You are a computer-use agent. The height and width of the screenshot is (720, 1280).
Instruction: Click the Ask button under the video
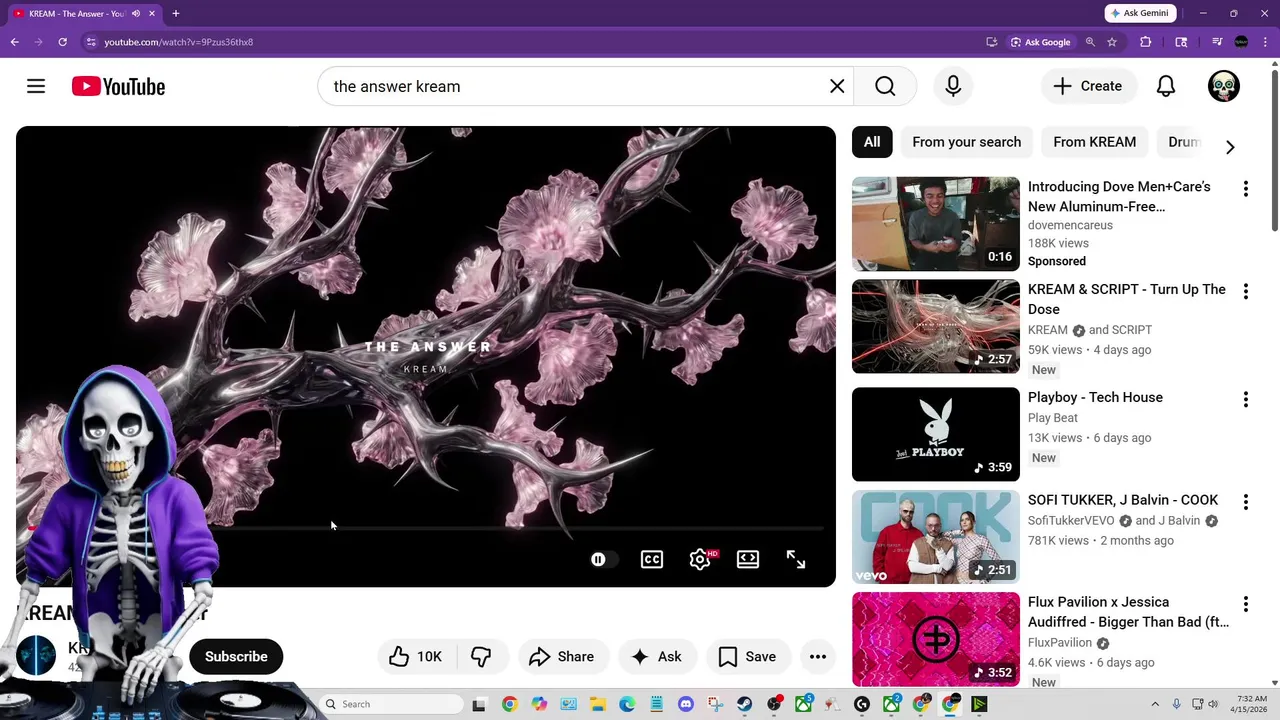point(656,657)
